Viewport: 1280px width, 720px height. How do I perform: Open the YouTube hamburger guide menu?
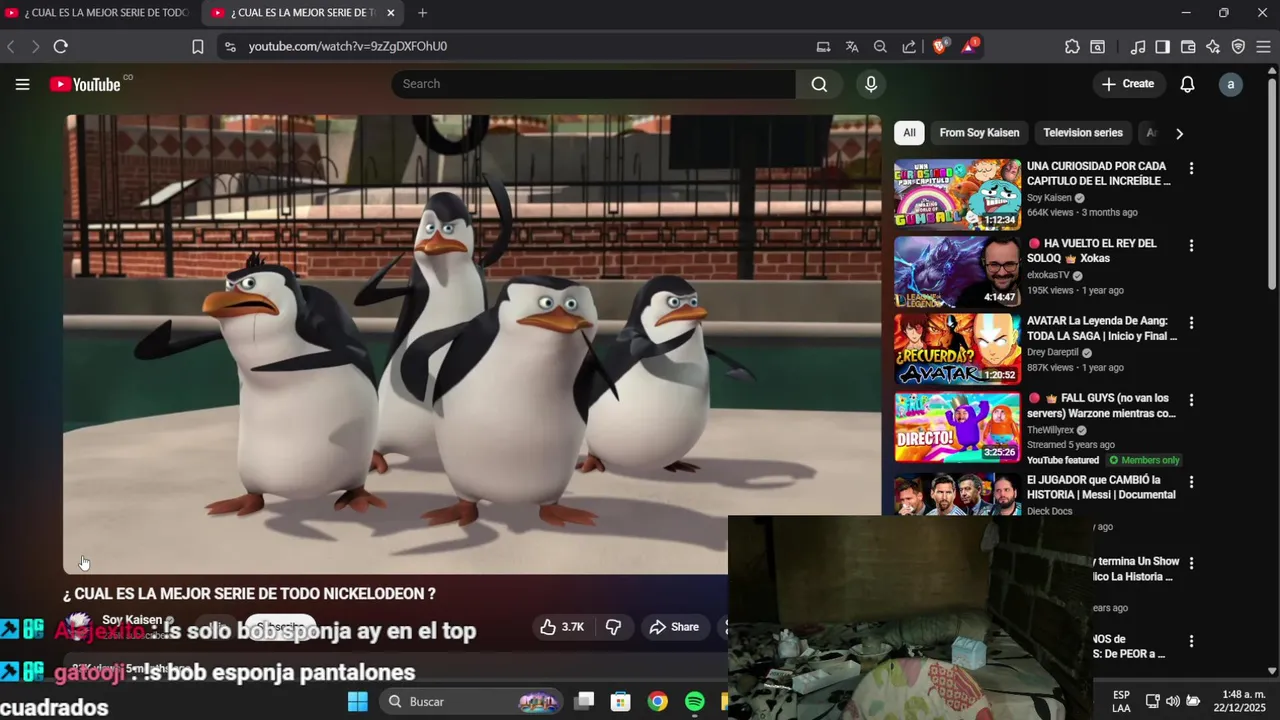(22, 84)
